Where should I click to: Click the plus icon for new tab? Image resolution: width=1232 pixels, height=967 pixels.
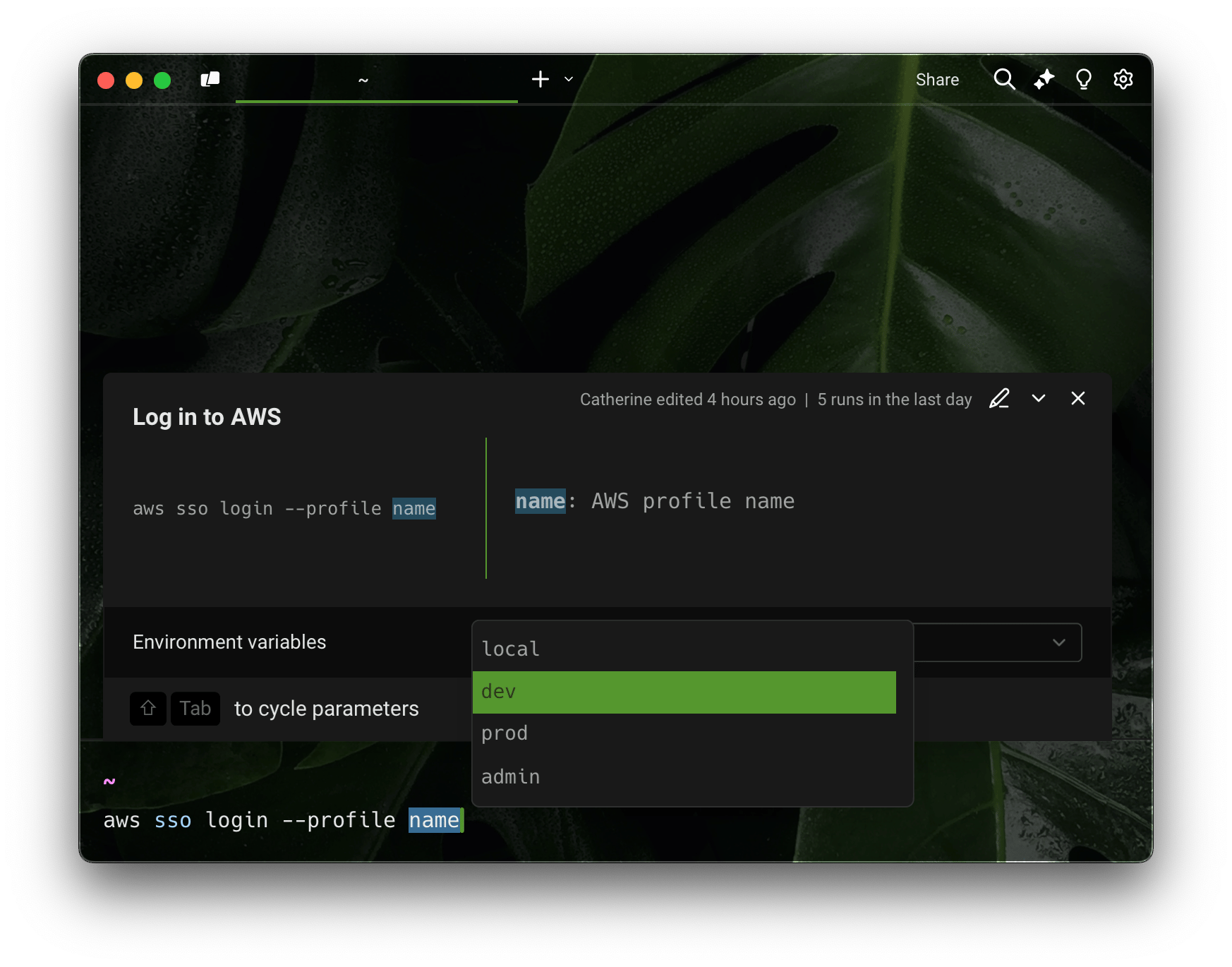(540, 79)
